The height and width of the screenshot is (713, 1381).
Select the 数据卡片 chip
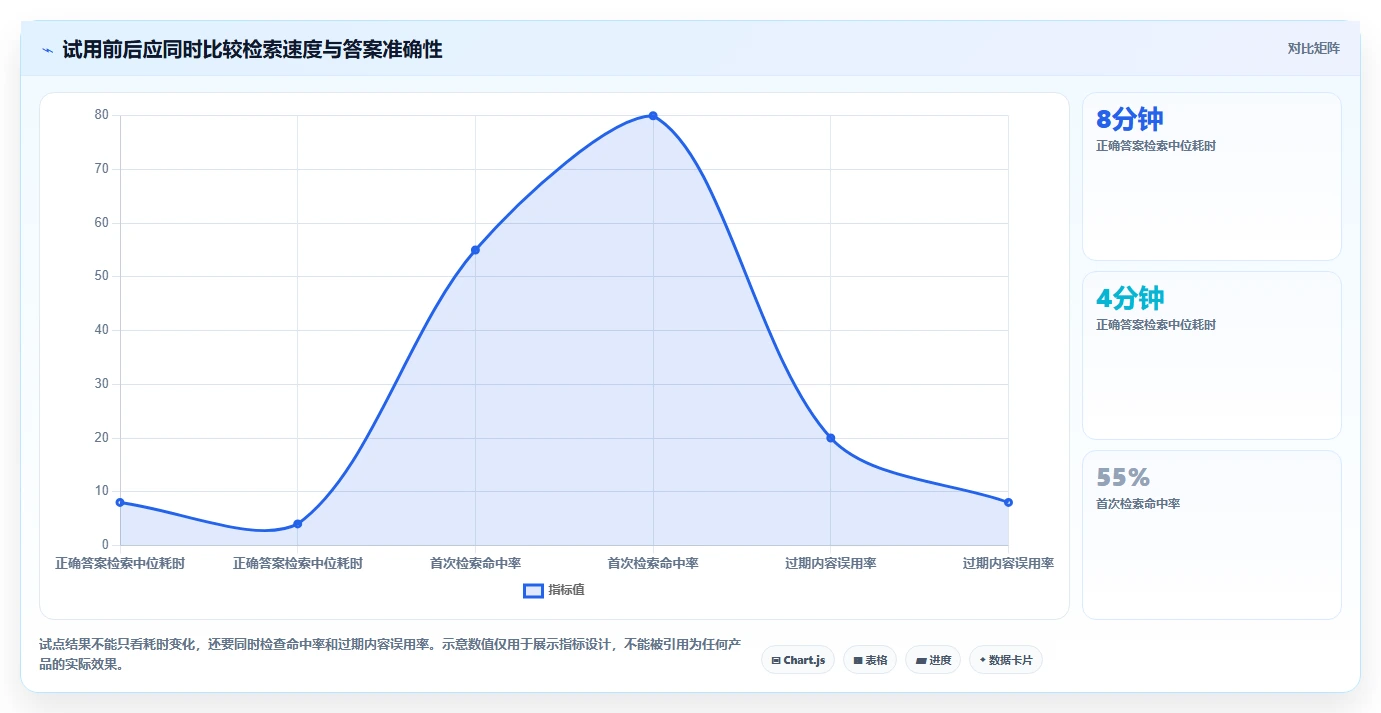point(1005,660)
